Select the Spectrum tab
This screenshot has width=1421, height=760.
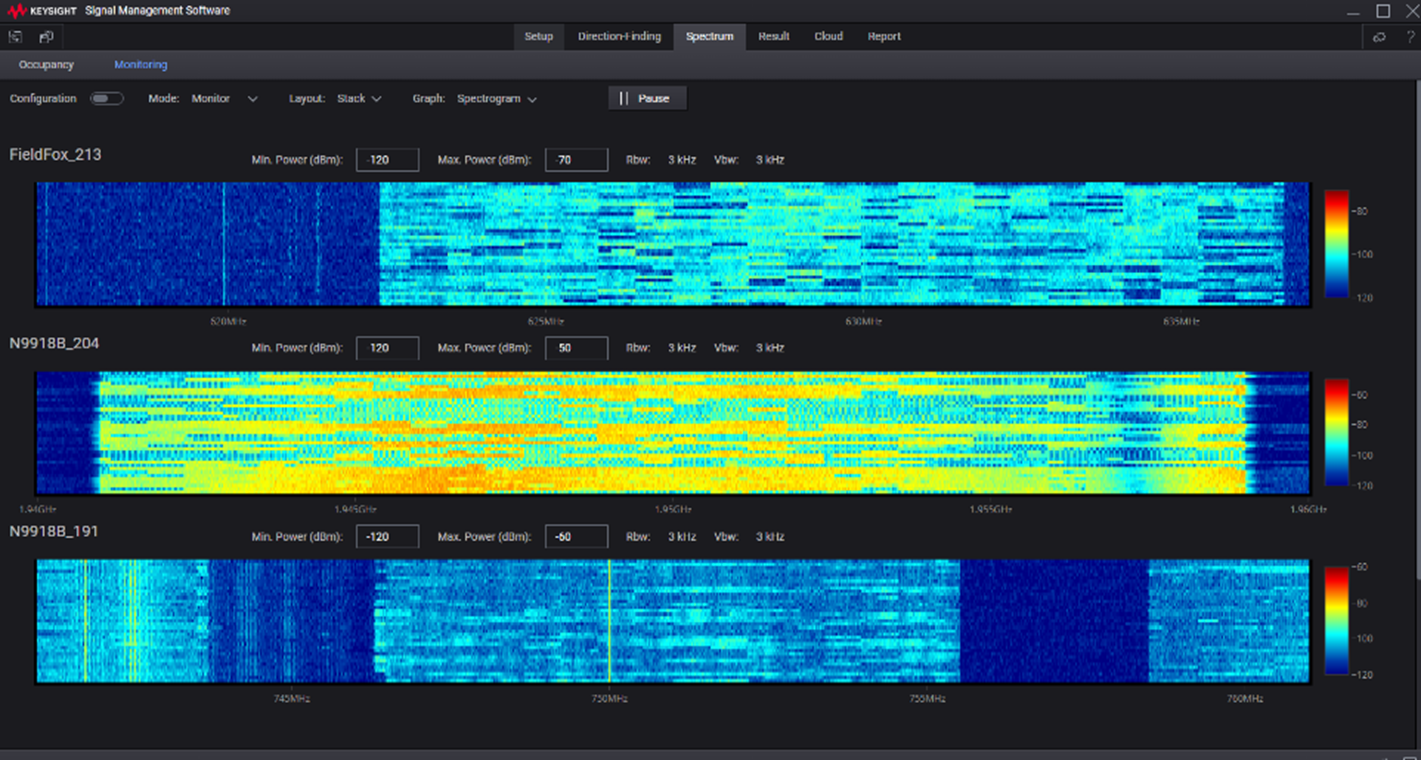(709, 37)
